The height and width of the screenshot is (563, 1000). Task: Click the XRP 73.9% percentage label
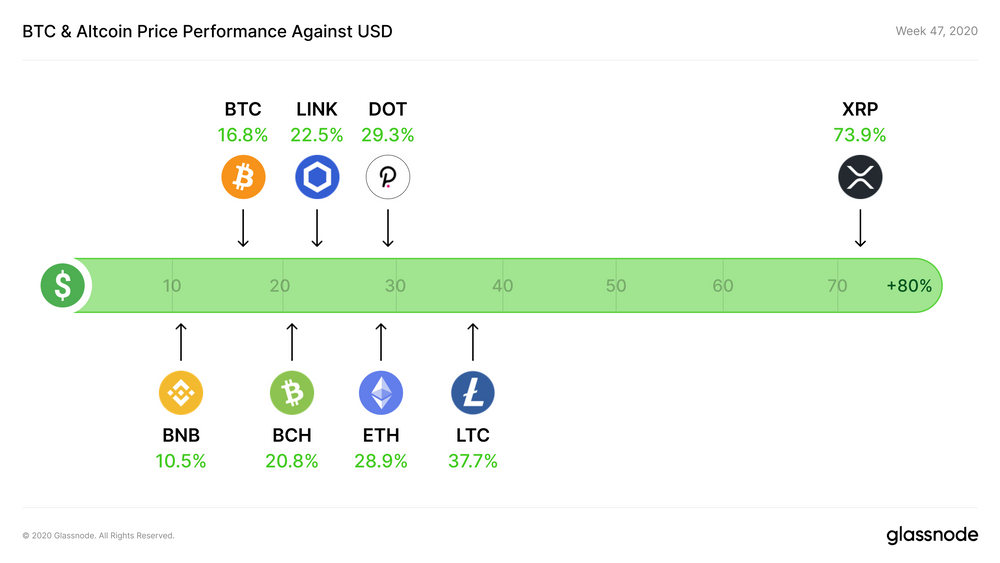pos(860,135)
